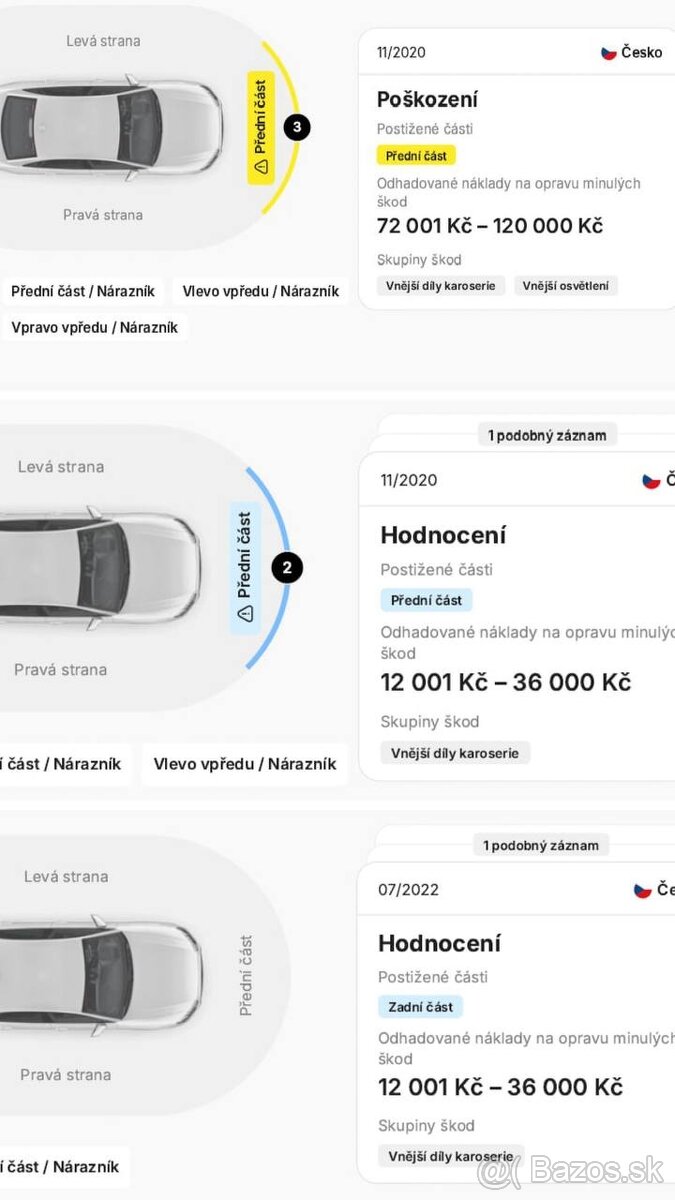This screenshot has width=675, height=1200.
Task: Toggle the Vnější osvětlení chip
Action: pos(567,285)
